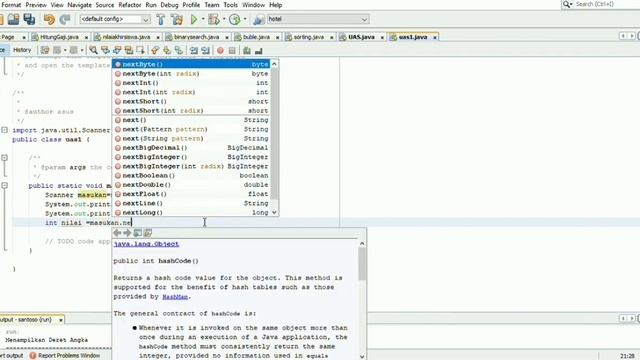Open Javadoc in external browser icon
640x360 pixels.
(x=138, y=233)
